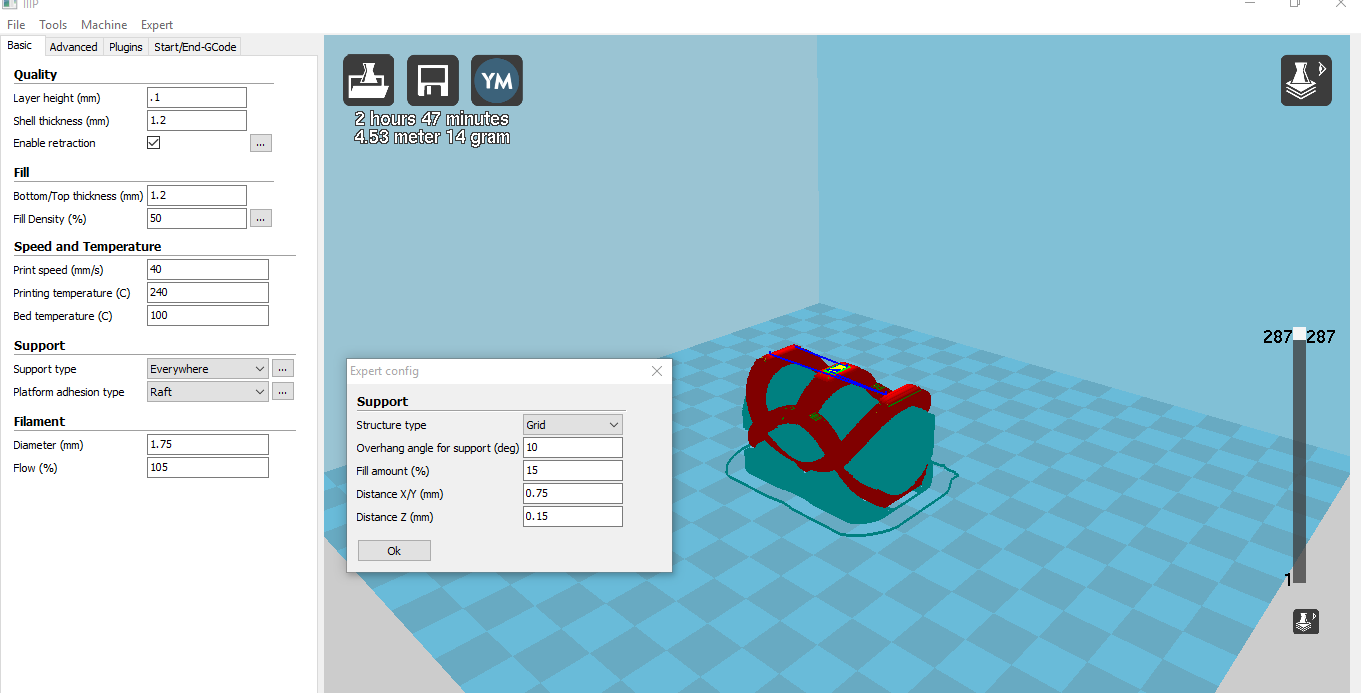The height and width of the screenshot is (693, 1361).
Task: Click the Distance X/Y input field
Action: (573, 493)
